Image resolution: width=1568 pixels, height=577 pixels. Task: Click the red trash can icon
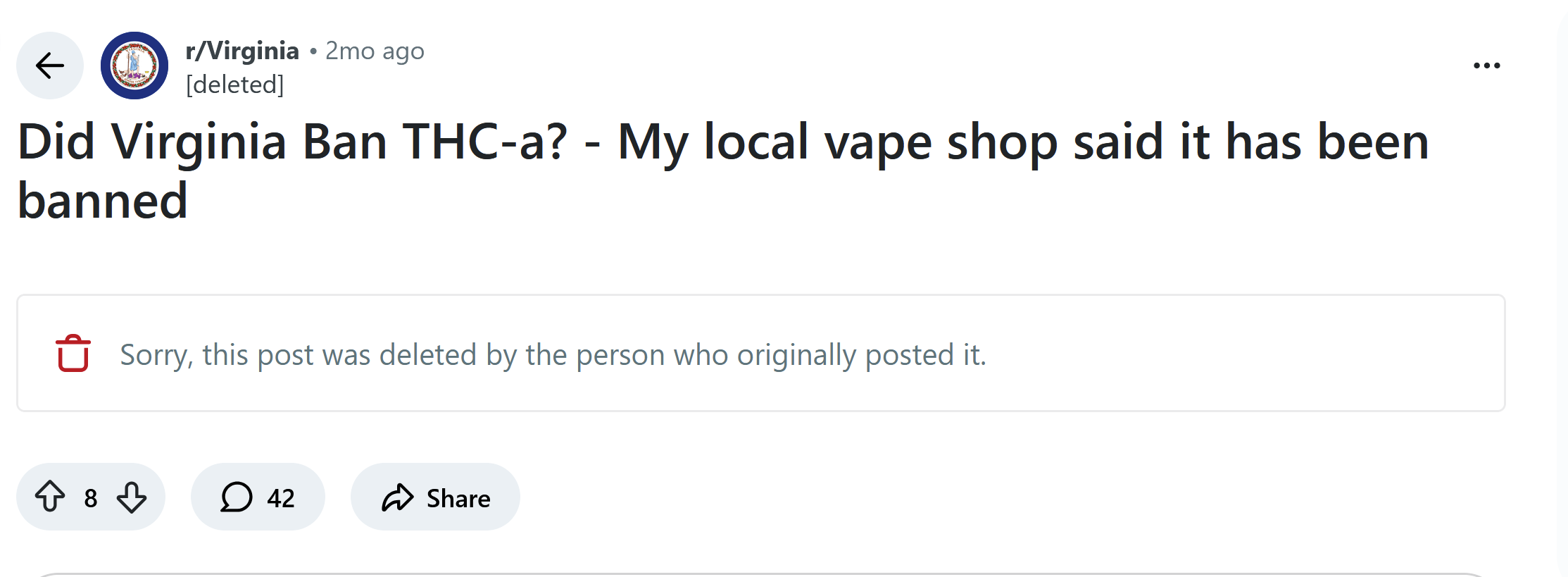coord(73,353)
